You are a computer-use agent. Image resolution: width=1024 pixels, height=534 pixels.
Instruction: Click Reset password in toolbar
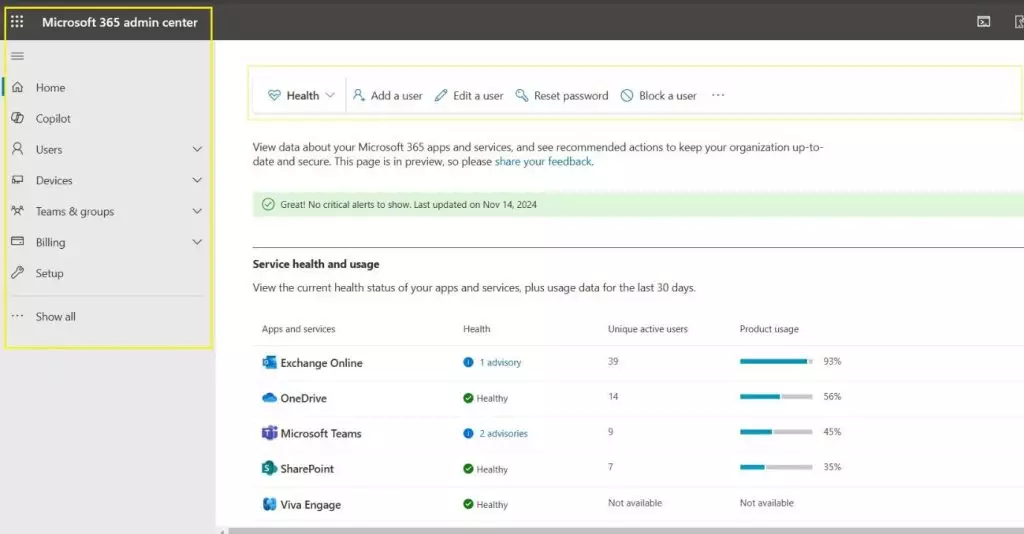click(561, 96)
